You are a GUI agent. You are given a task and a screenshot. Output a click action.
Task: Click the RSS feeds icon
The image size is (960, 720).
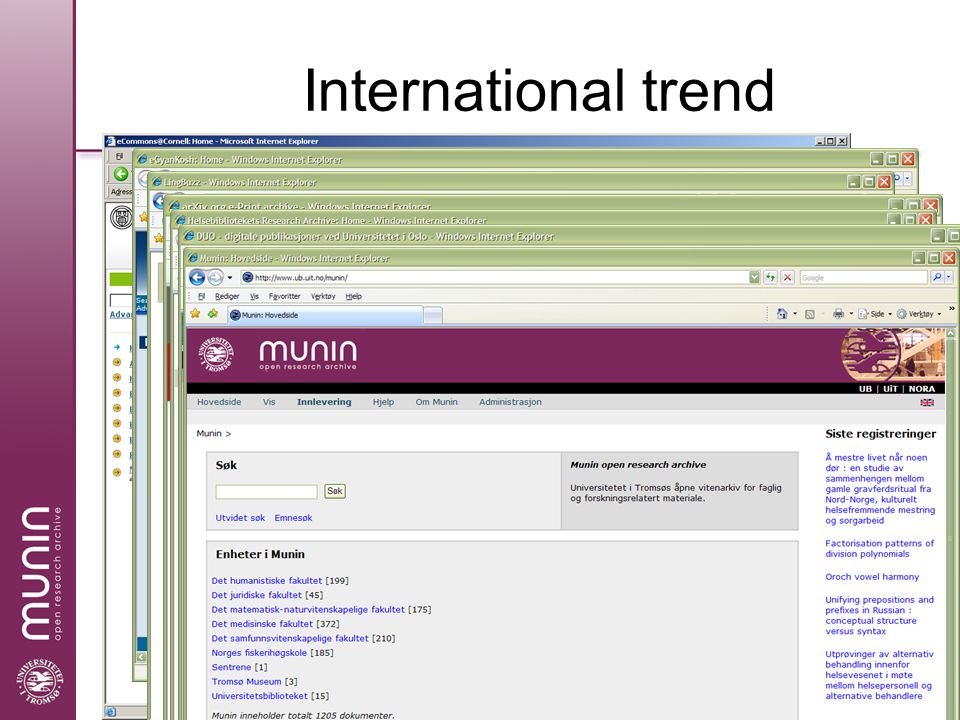(809, 314)
